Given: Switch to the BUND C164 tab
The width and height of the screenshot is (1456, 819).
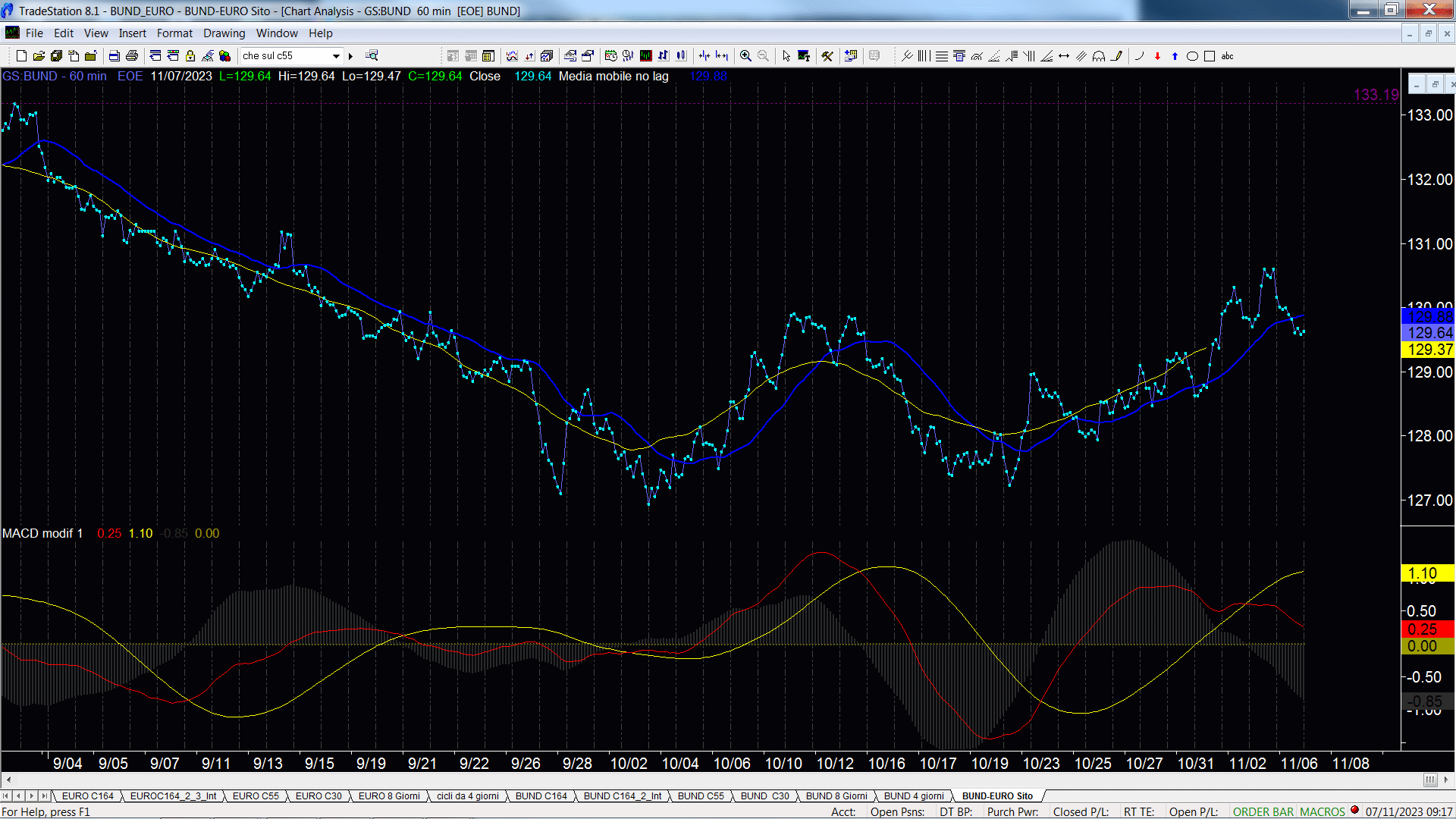Looking at the screenshot, I should (x=541, y=796).
